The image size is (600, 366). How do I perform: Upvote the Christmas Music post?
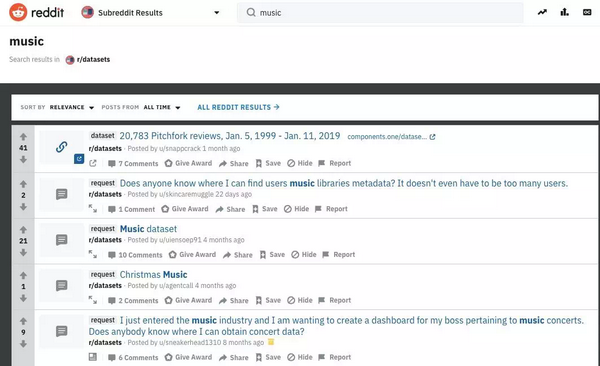point(23,275)
